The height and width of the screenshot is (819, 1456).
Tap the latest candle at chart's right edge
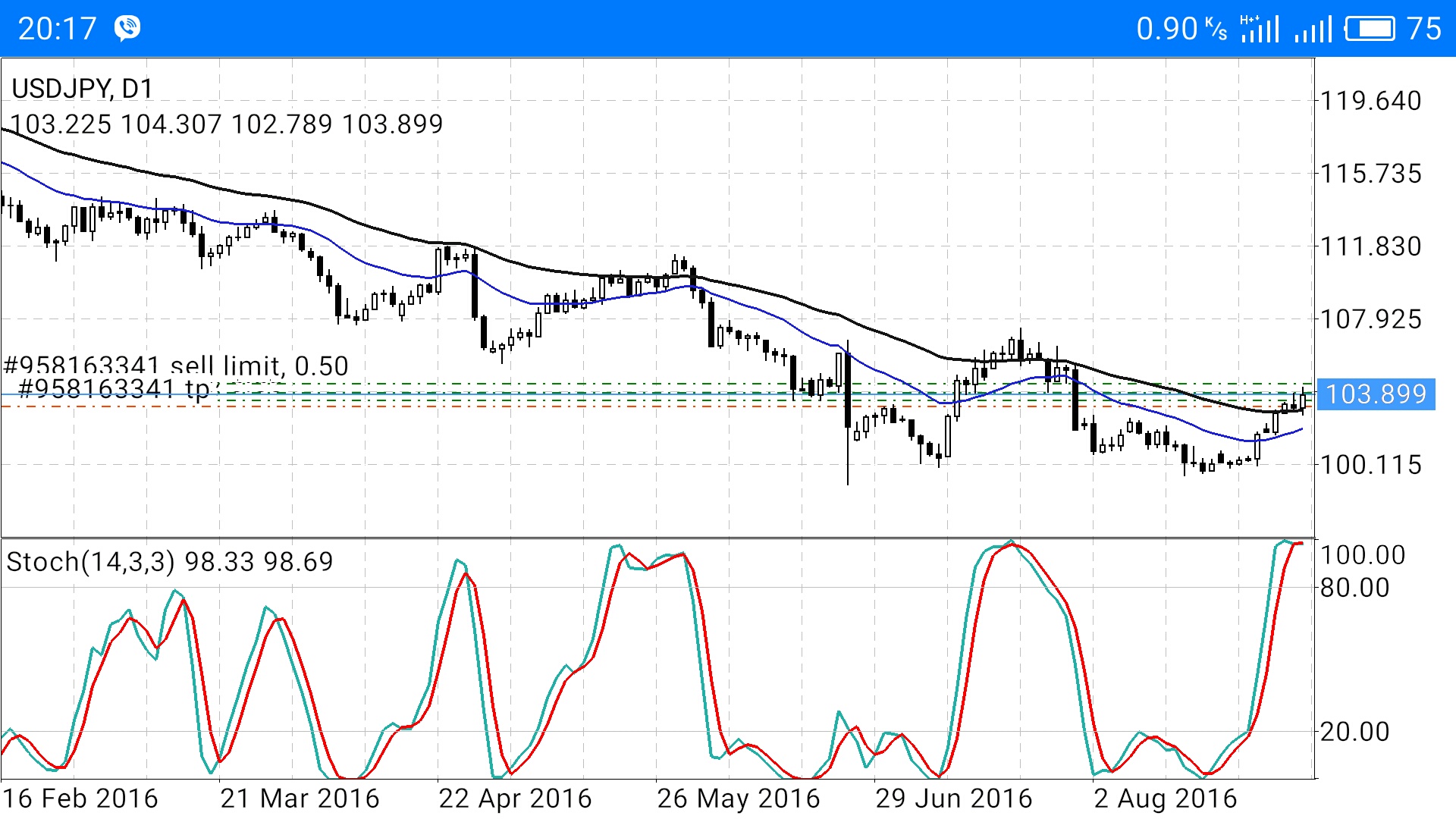click(x=1304, y=400)
